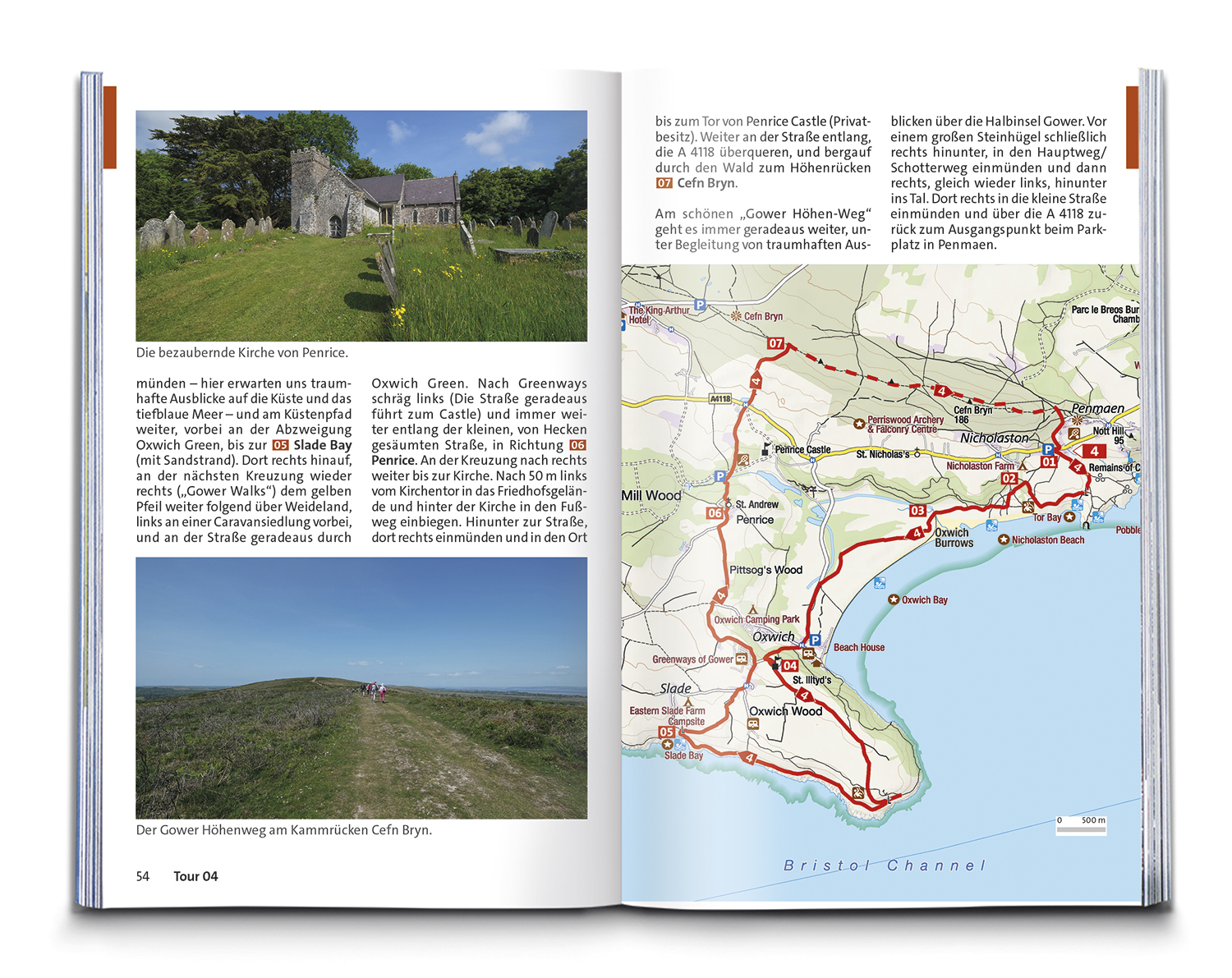Click page number 54

(143, 876)
